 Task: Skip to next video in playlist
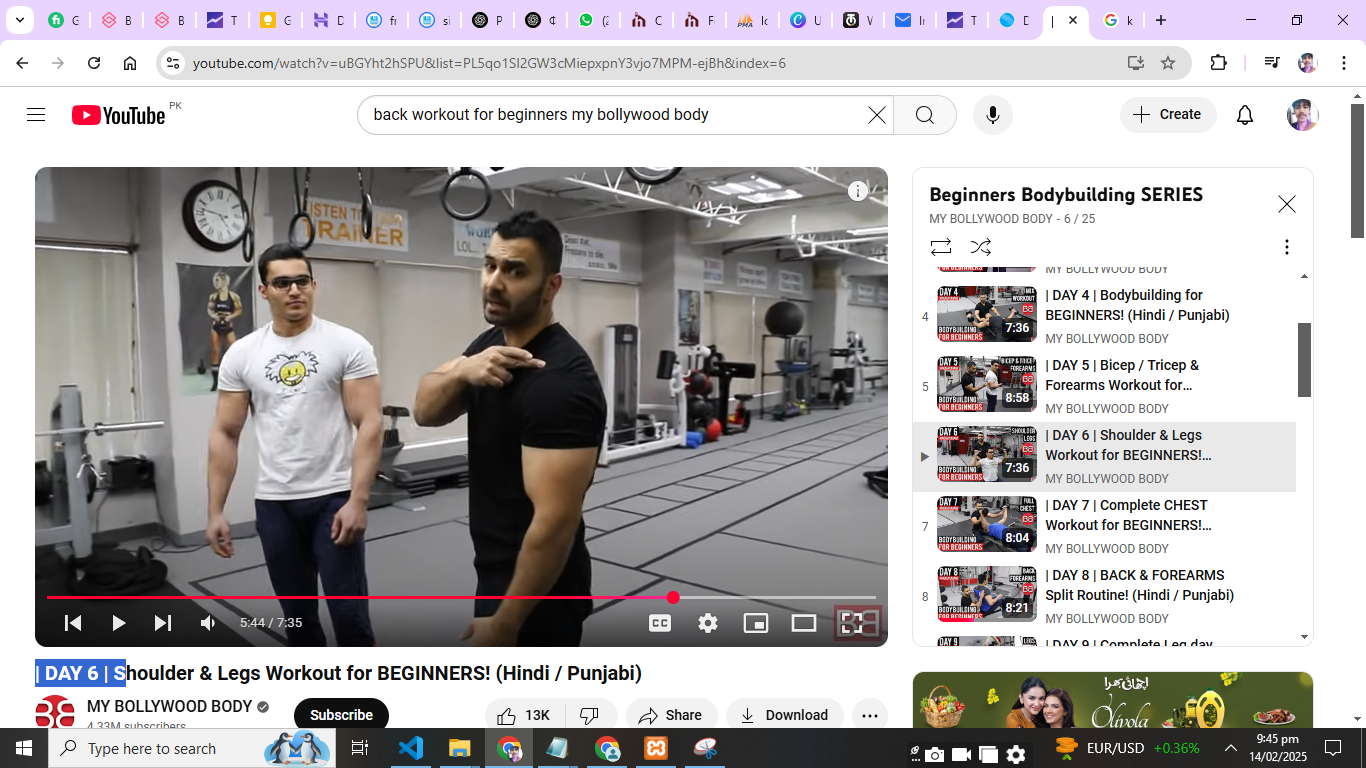click(162, 623)
